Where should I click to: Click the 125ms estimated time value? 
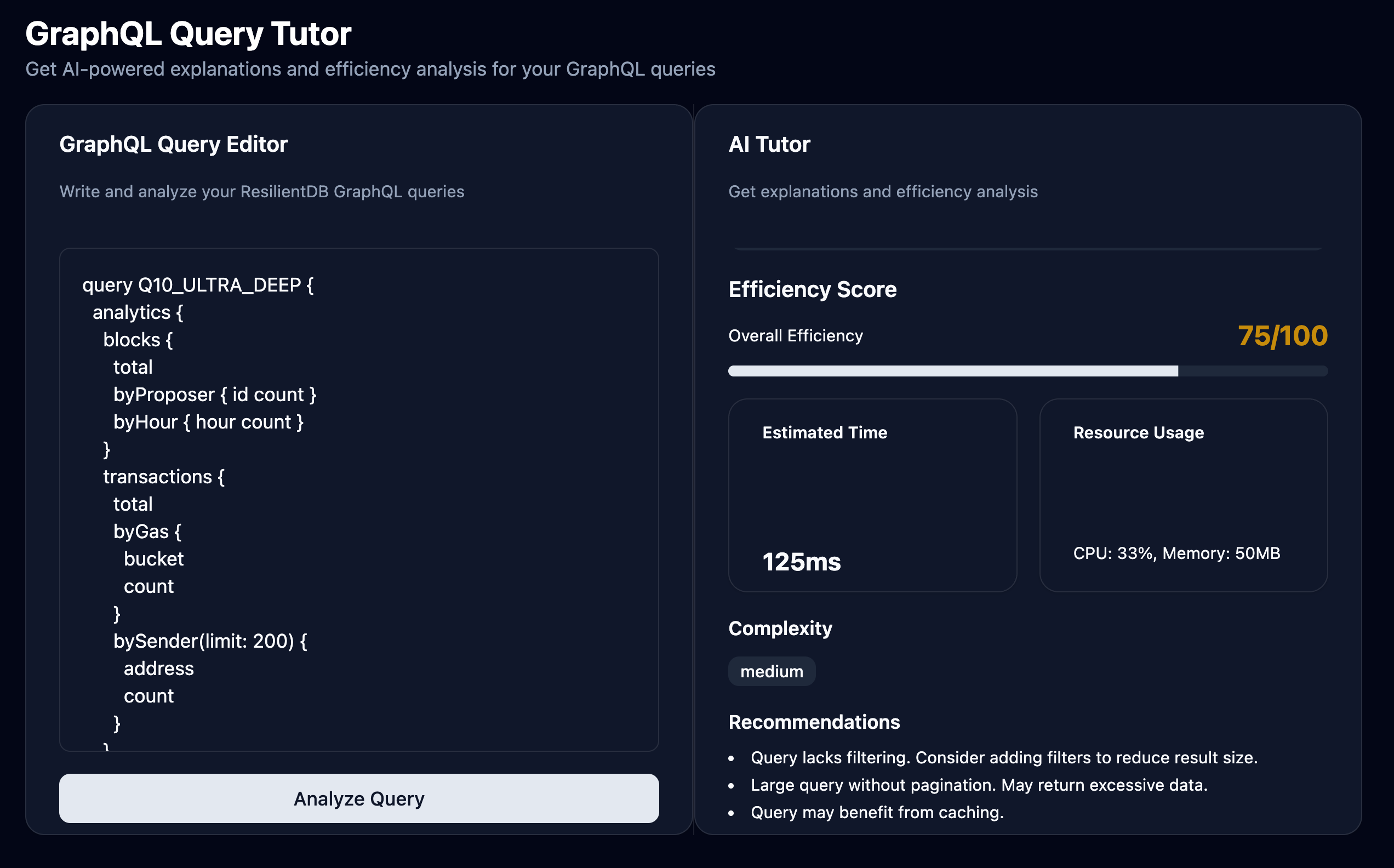801,562
